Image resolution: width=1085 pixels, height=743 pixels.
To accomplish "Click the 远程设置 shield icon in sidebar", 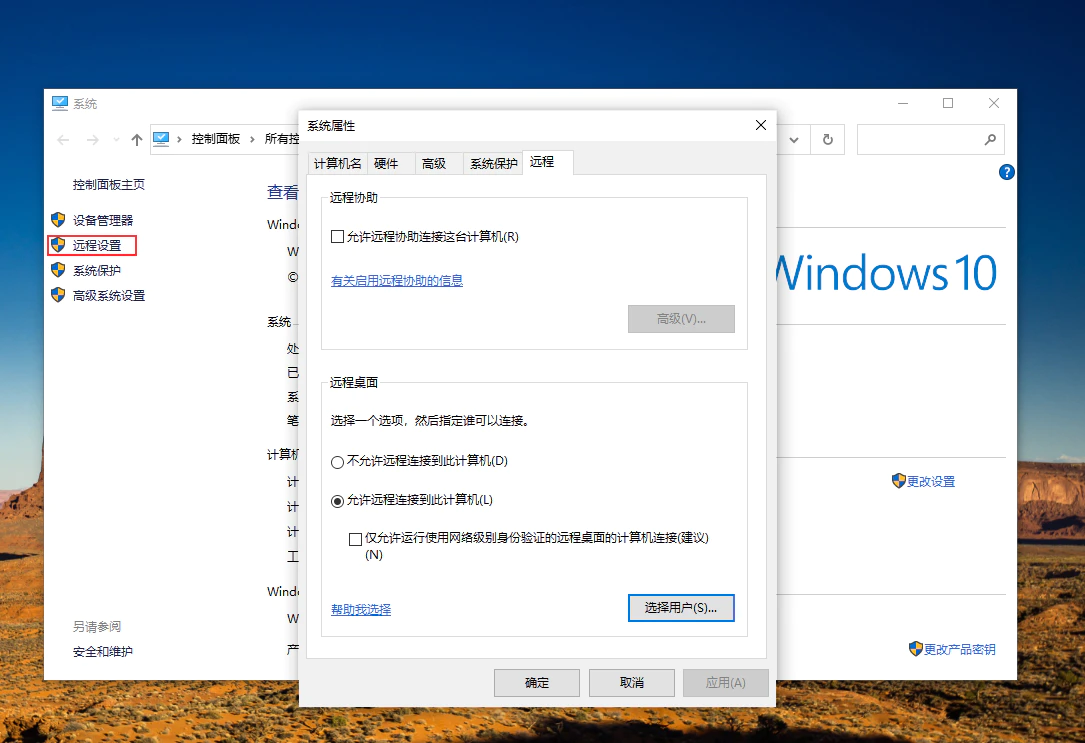I will [x=57, y=245].
